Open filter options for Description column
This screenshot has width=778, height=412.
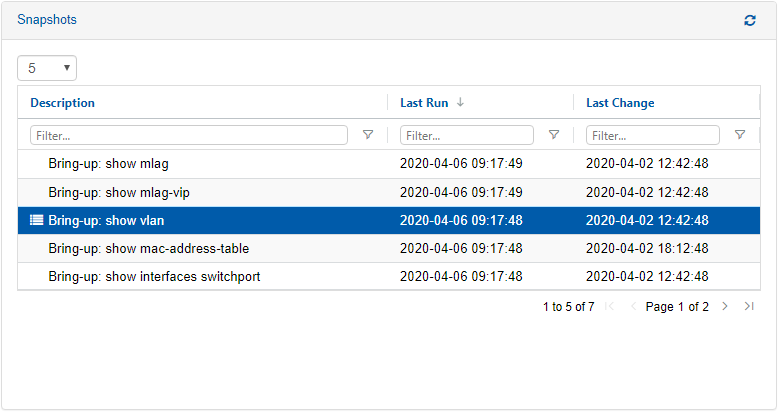point(368,135)
